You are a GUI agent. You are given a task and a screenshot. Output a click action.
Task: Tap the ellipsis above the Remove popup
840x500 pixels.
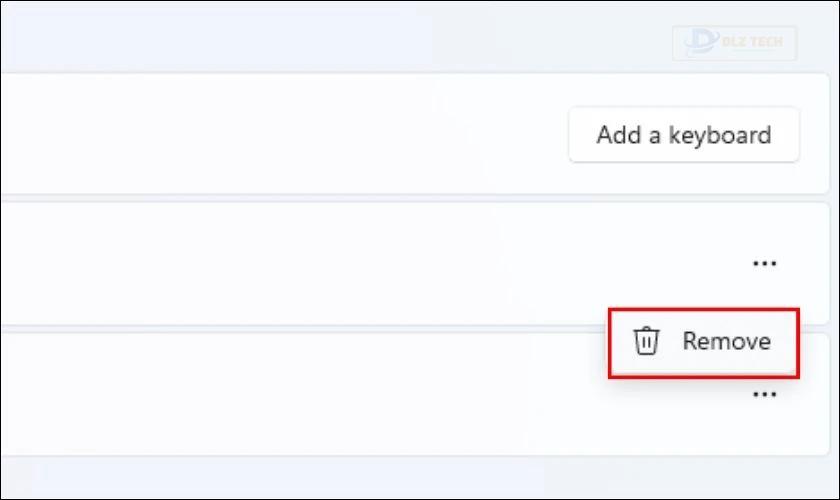764,263
